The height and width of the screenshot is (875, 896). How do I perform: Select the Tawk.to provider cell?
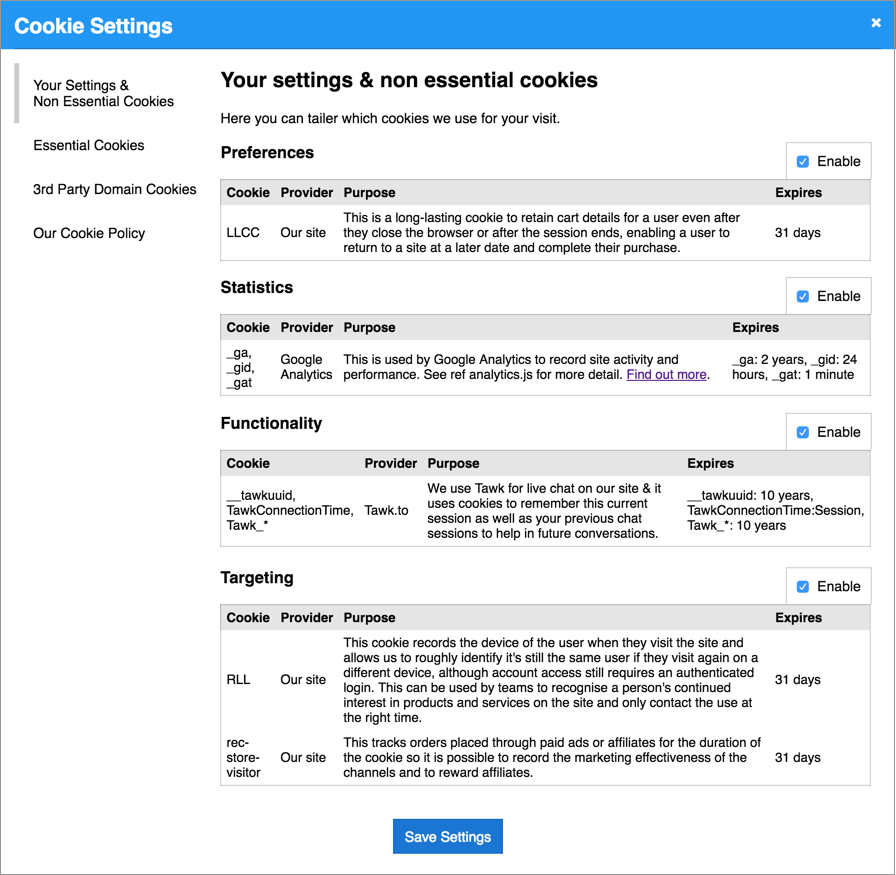[x=386, y=510]
